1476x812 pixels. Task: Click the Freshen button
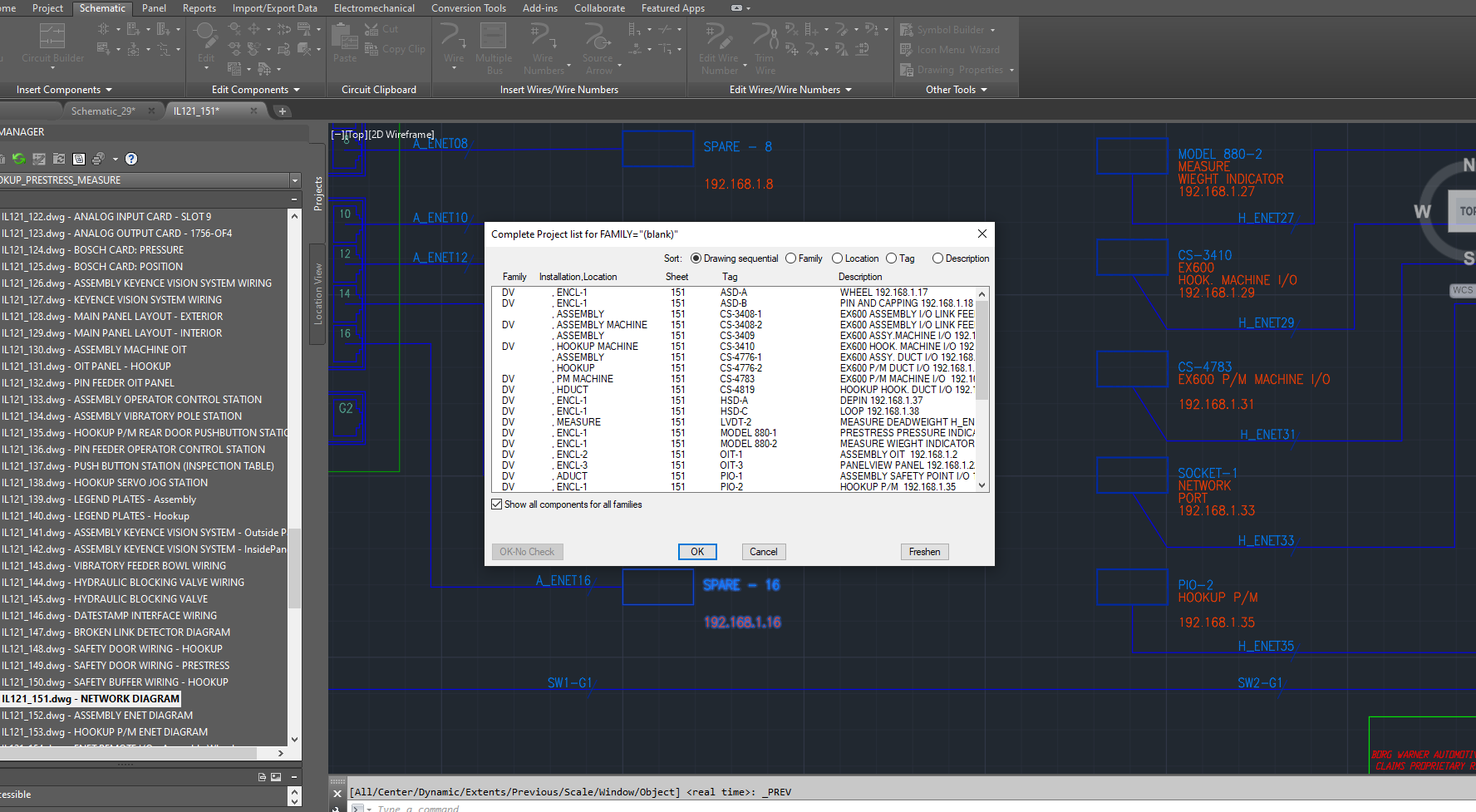click(x=924, y=552)
